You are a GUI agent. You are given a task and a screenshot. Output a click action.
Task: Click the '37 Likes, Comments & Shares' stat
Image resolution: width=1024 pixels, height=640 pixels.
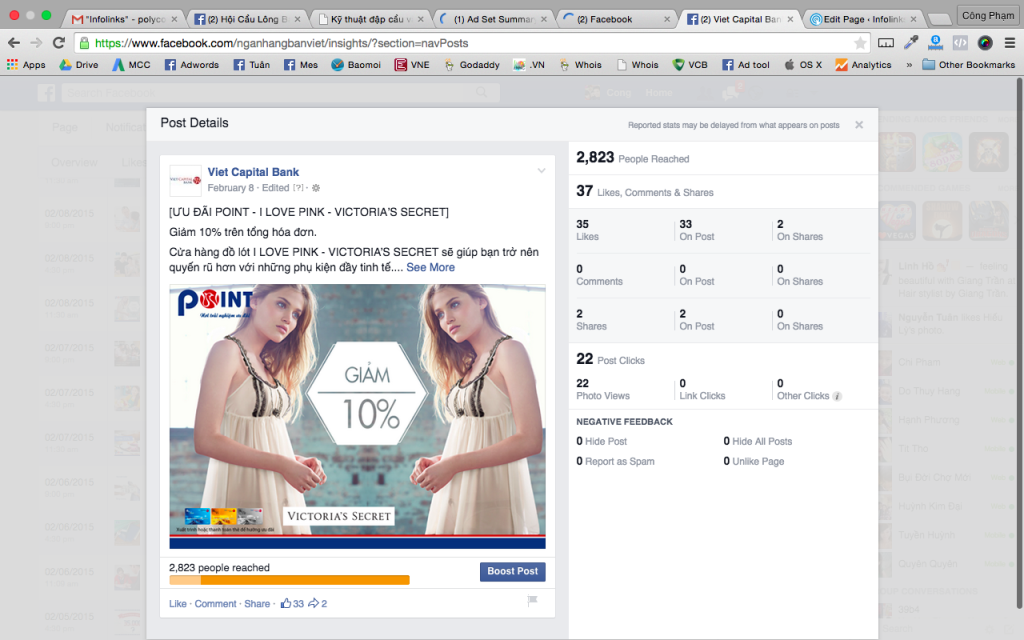[645, 191]
